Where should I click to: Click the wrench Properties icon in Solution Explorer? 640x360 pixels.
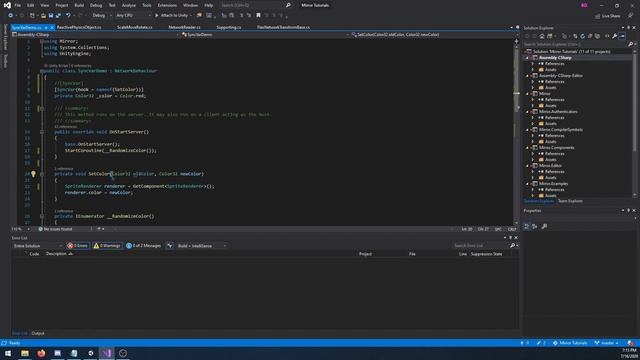[614, 36]
